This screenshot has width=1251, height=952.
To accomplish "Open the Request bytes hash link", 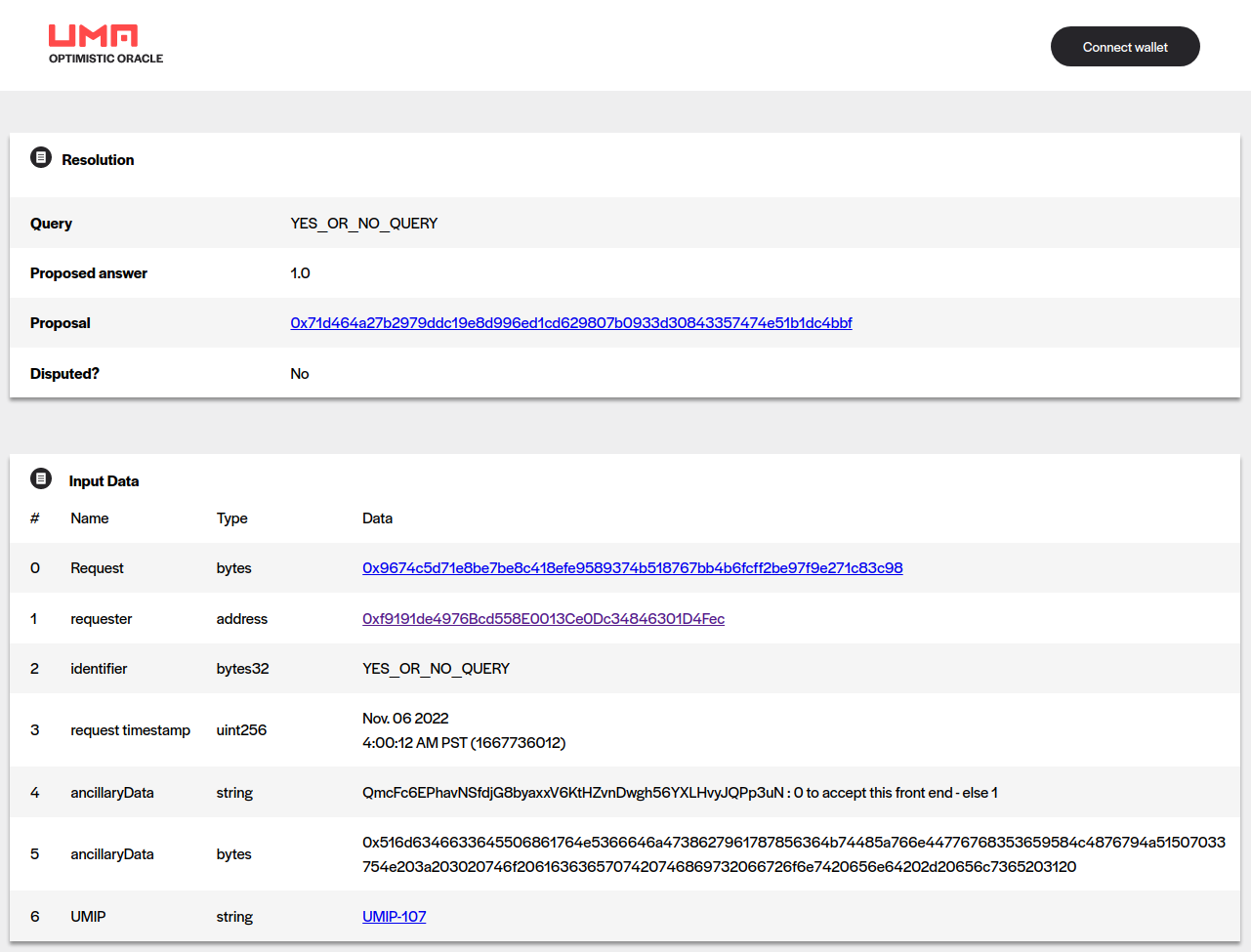I will pos(633,568).
